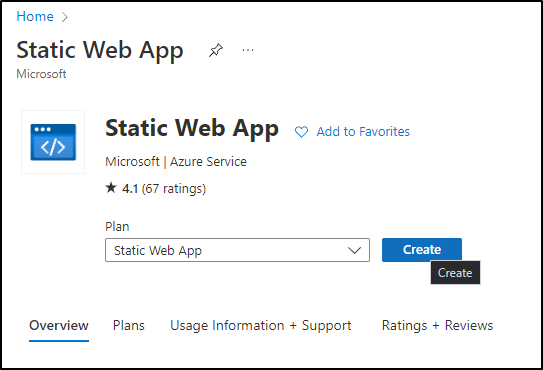Open the more options ellipsis menu
Screen dimensions: 543x370
point(248,50)
